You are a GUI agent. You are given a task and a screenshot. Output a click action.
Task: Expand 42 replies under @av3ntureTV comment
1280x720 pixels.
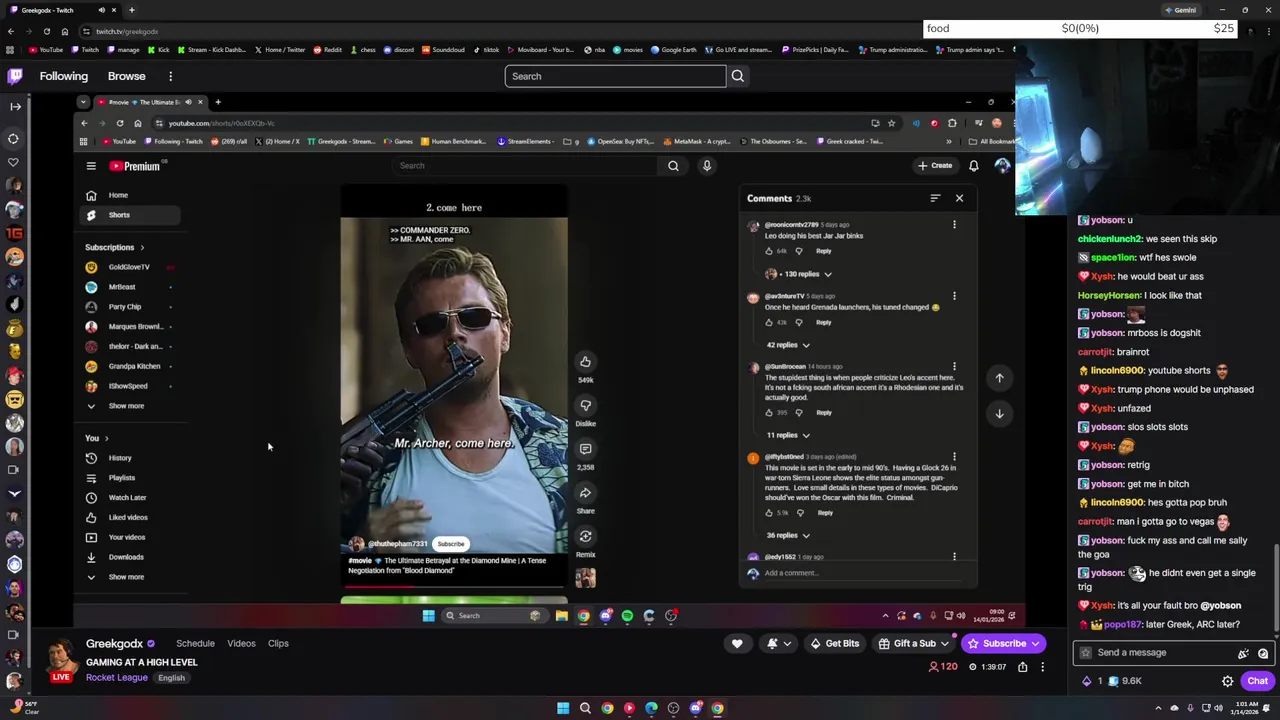(x=788, y=345)
